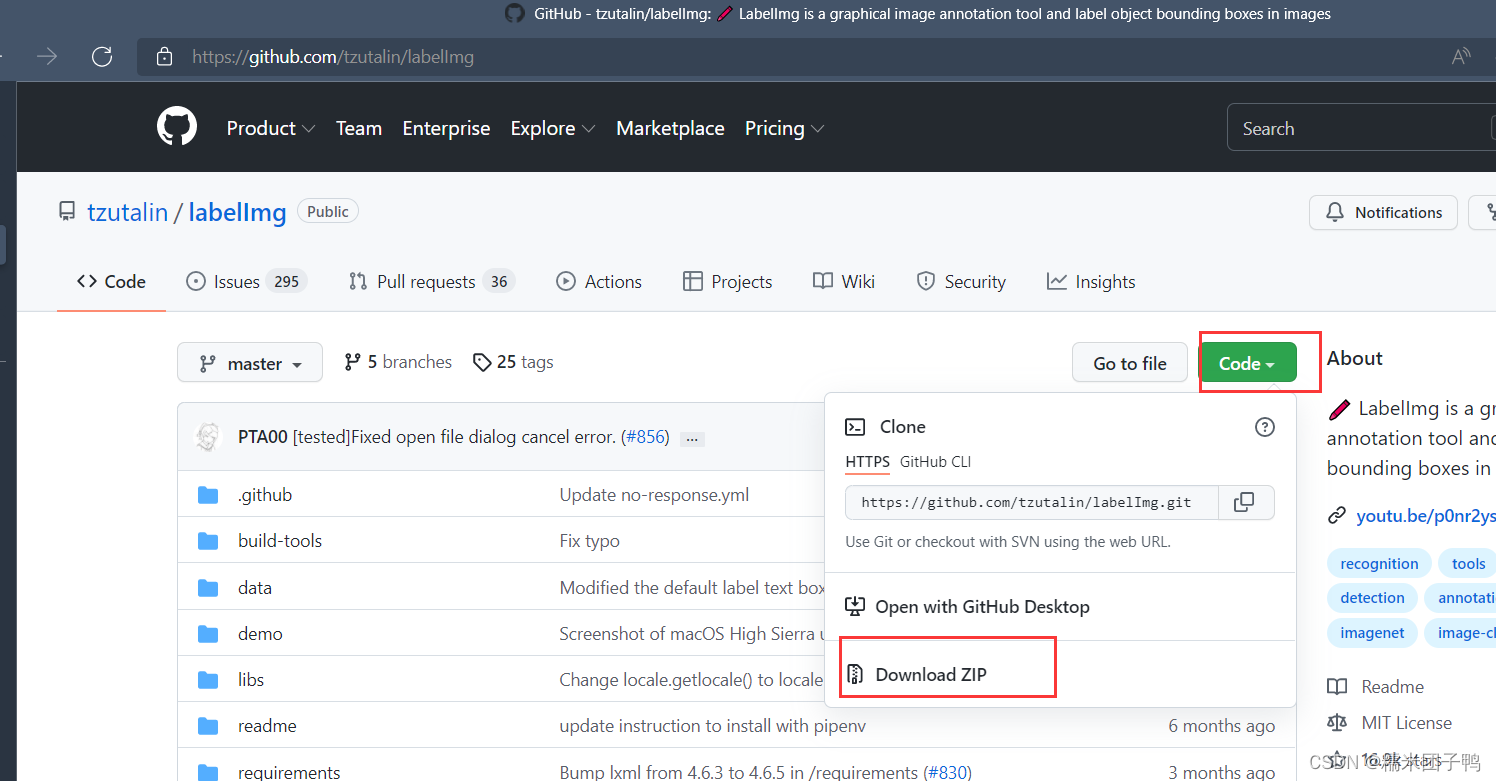
Task: Click 'update instruction to install with pipenv'
Action: (x=713, y=726)
